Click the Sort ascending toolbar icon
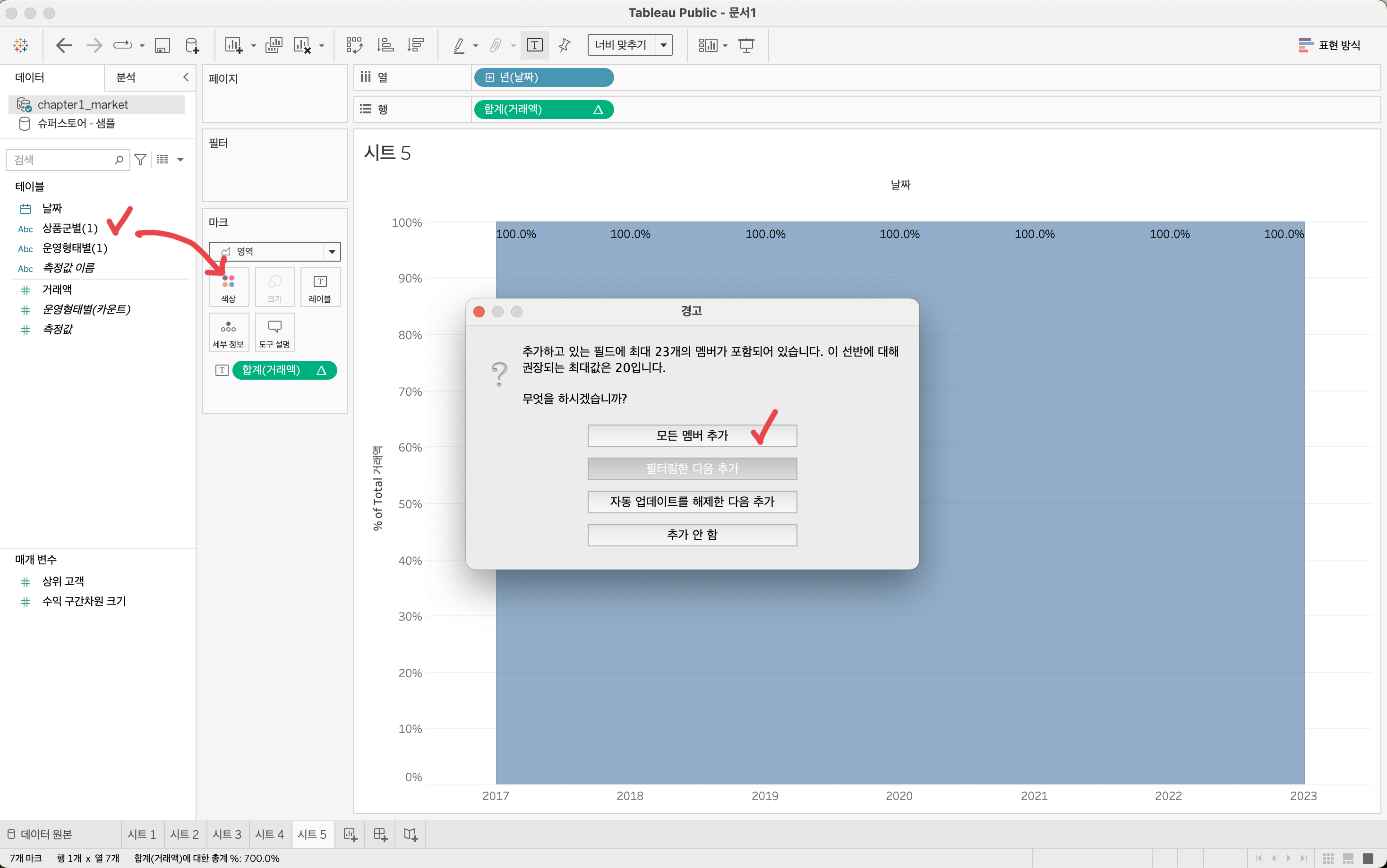Image resolution: width=1387 pixels, height=868 pixels. [x=385, y=45]
